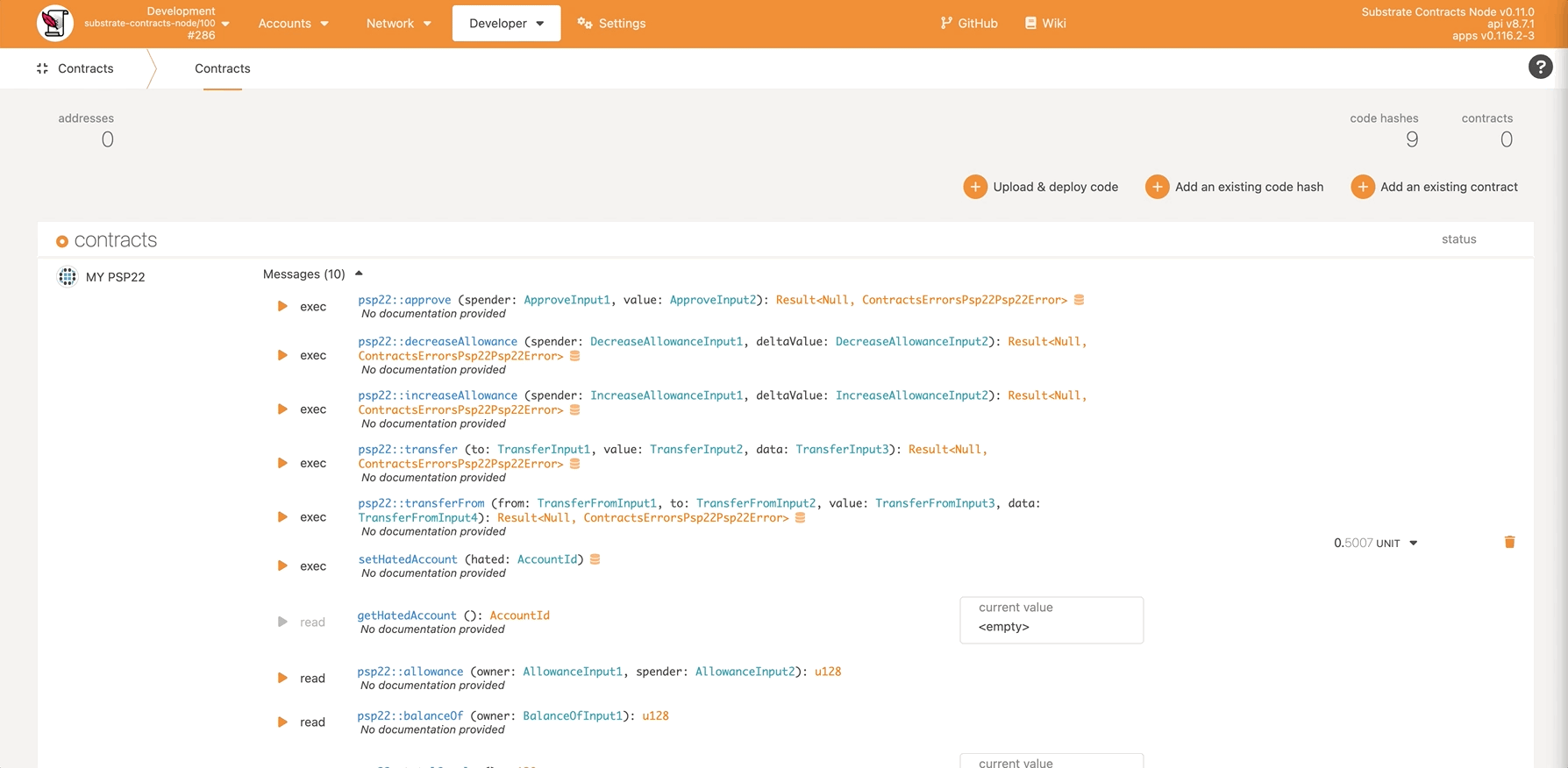Click Upload & deploy code
1568x768 pixels.
point(1040,187)
